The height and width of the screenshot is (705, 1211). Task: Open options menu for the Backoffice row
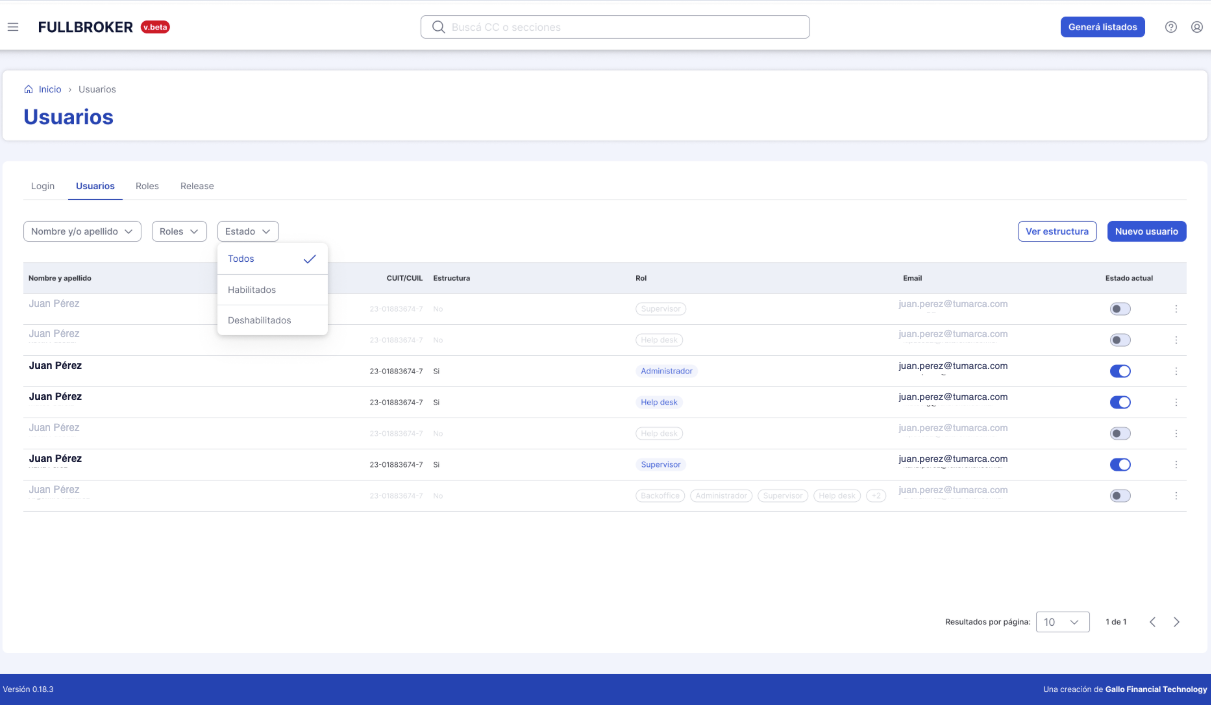[1176, 496]
